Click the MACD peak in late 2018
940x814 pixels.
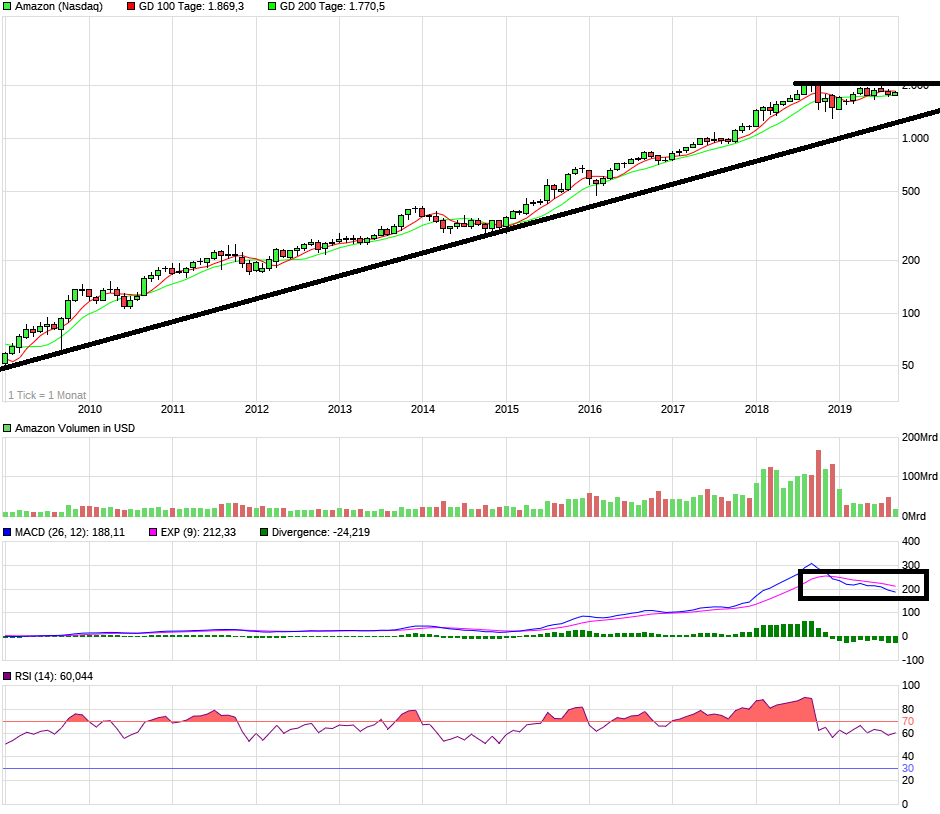(x=812, y=563)
